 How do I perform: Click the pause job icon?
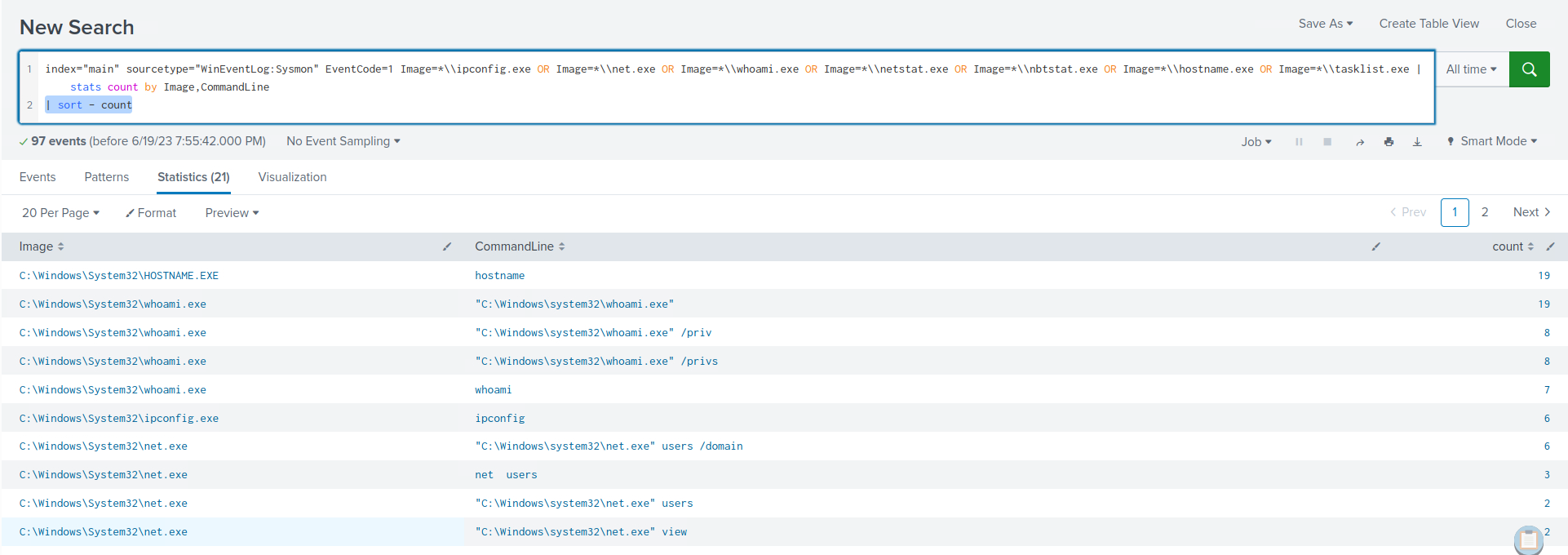click(x=1299, y=142)
